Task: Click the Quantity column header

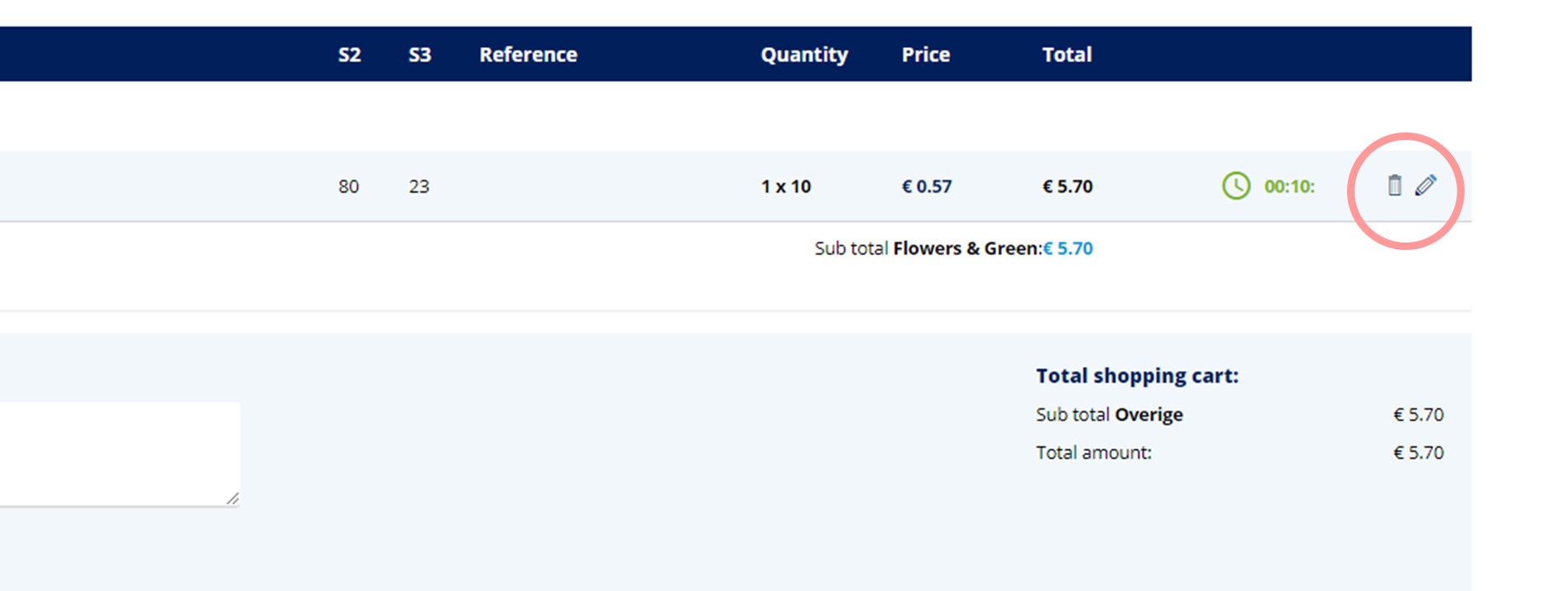Action: (804, 55)
